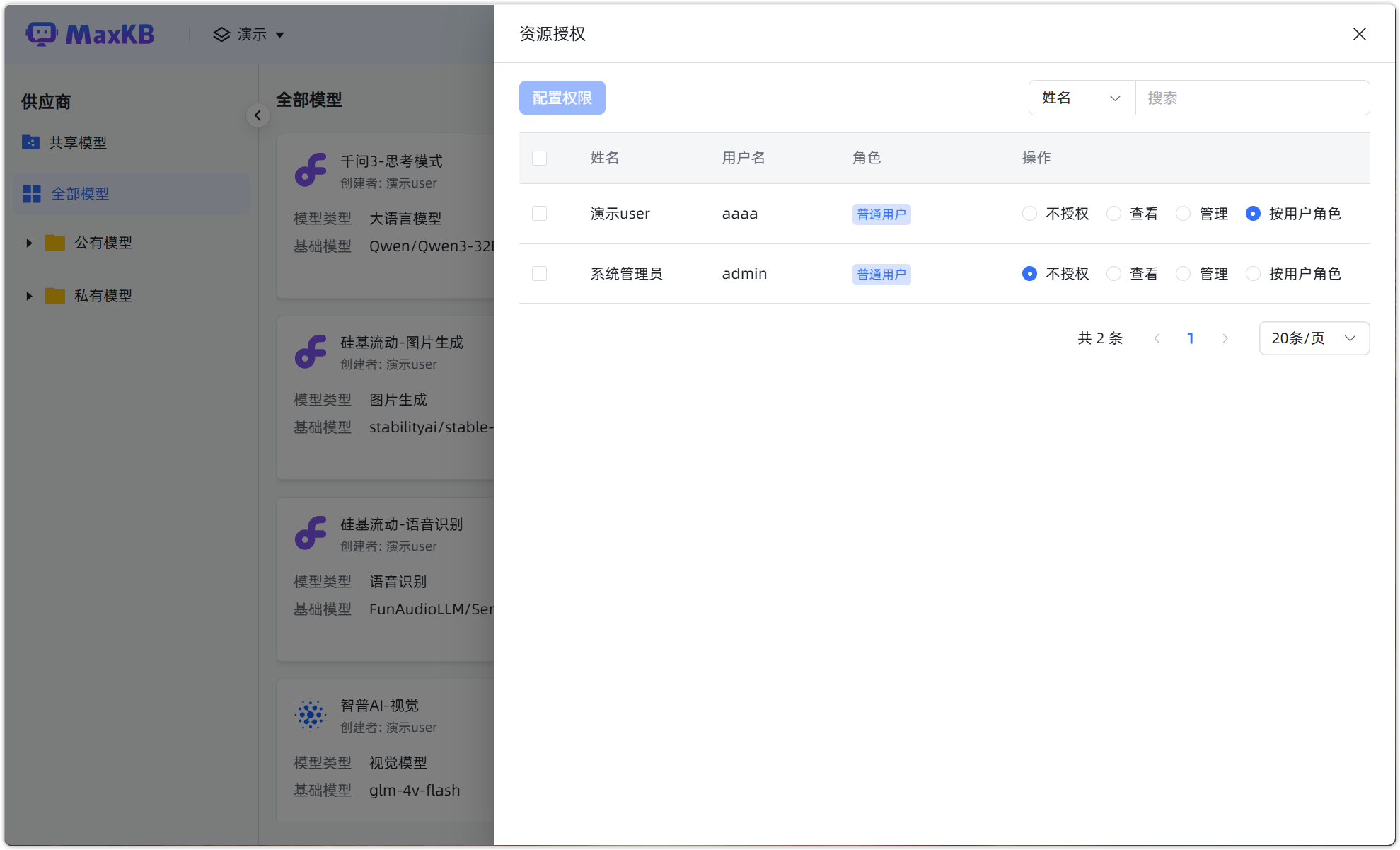Click the 全部模型 grid icon

point(31,193)
